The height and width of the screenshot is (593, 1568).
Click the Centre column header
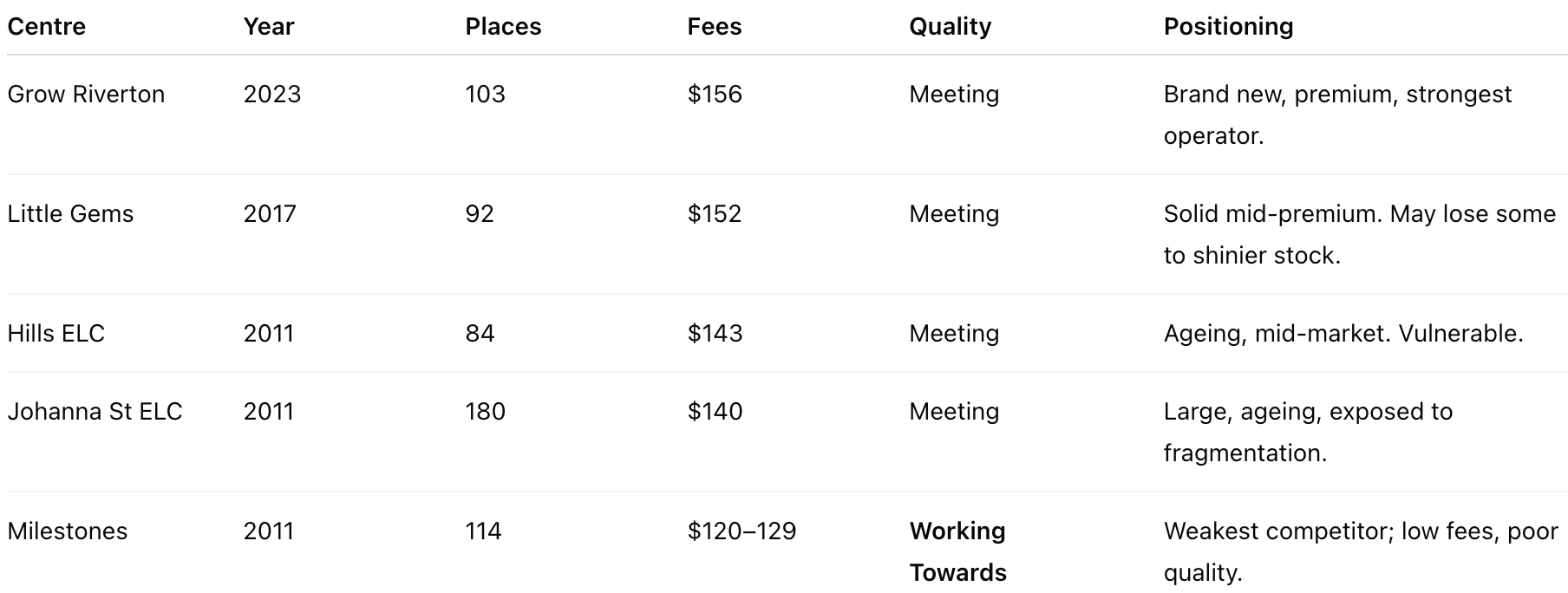[47, 27]
